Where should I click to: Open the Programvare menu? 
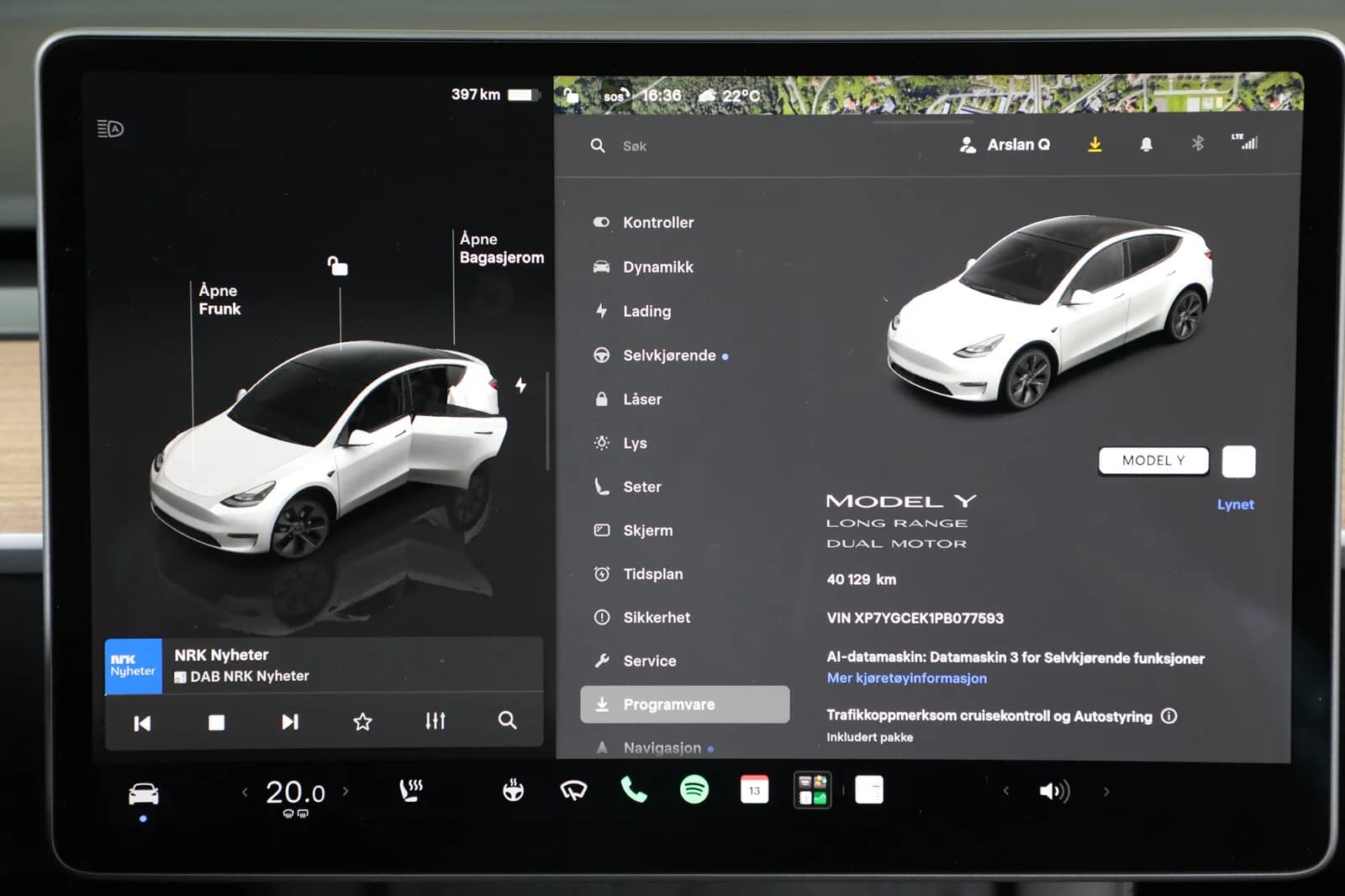[x=685, y=704]
